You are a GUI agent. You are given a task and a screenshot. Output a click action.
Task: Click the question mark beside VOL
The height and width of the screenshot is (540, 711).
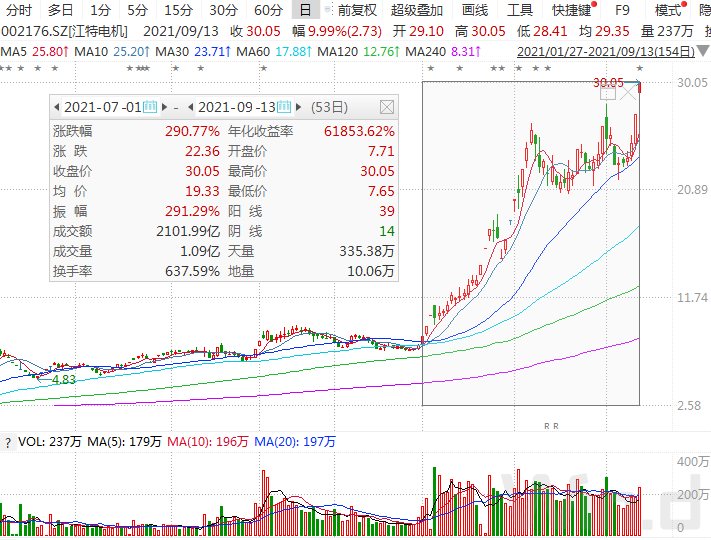tap(8, 441)
